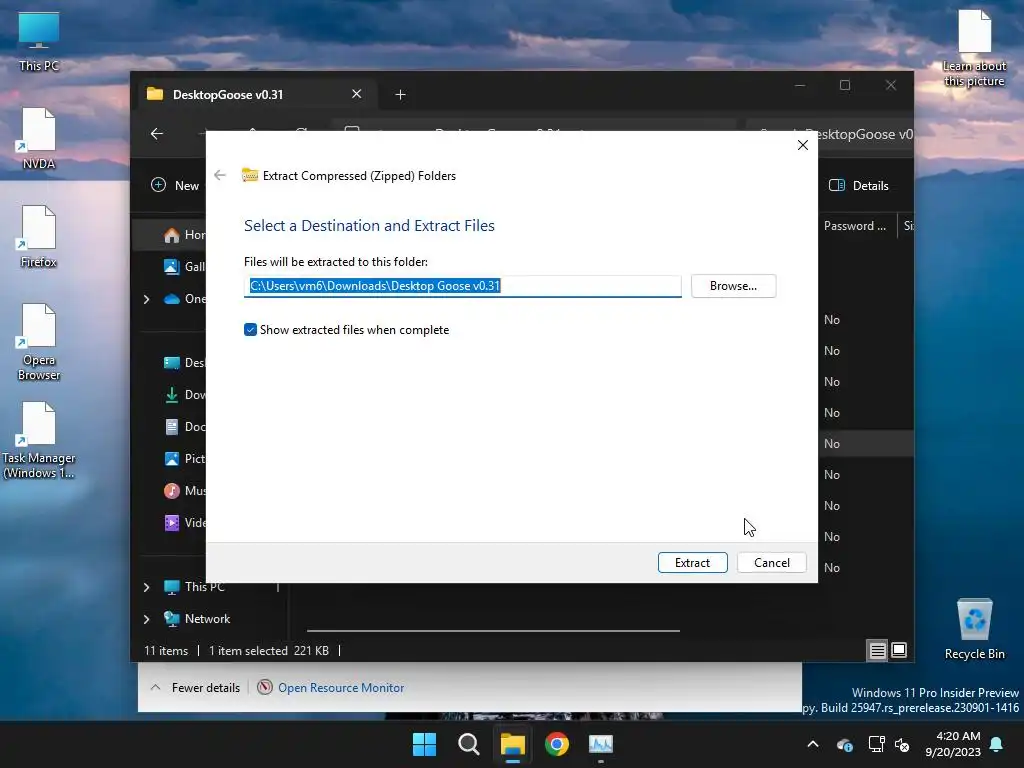1024x768 pixels.
Task: Select Firefox desktop shortcut
Action: click(39, 237)
